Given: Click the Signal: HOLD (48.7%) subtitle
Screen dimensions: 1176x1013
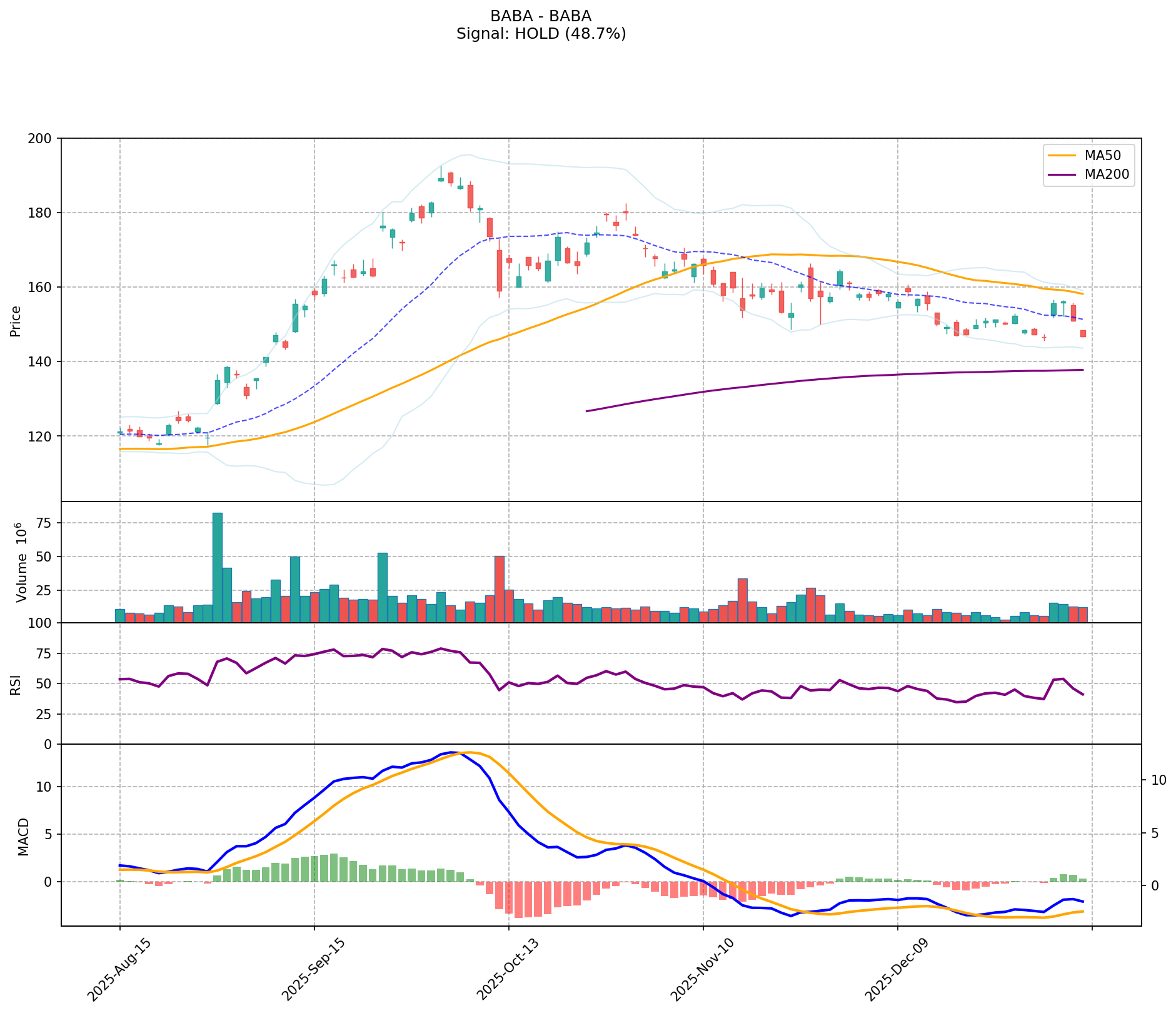Looking at the screenshot, I should 541,34.
